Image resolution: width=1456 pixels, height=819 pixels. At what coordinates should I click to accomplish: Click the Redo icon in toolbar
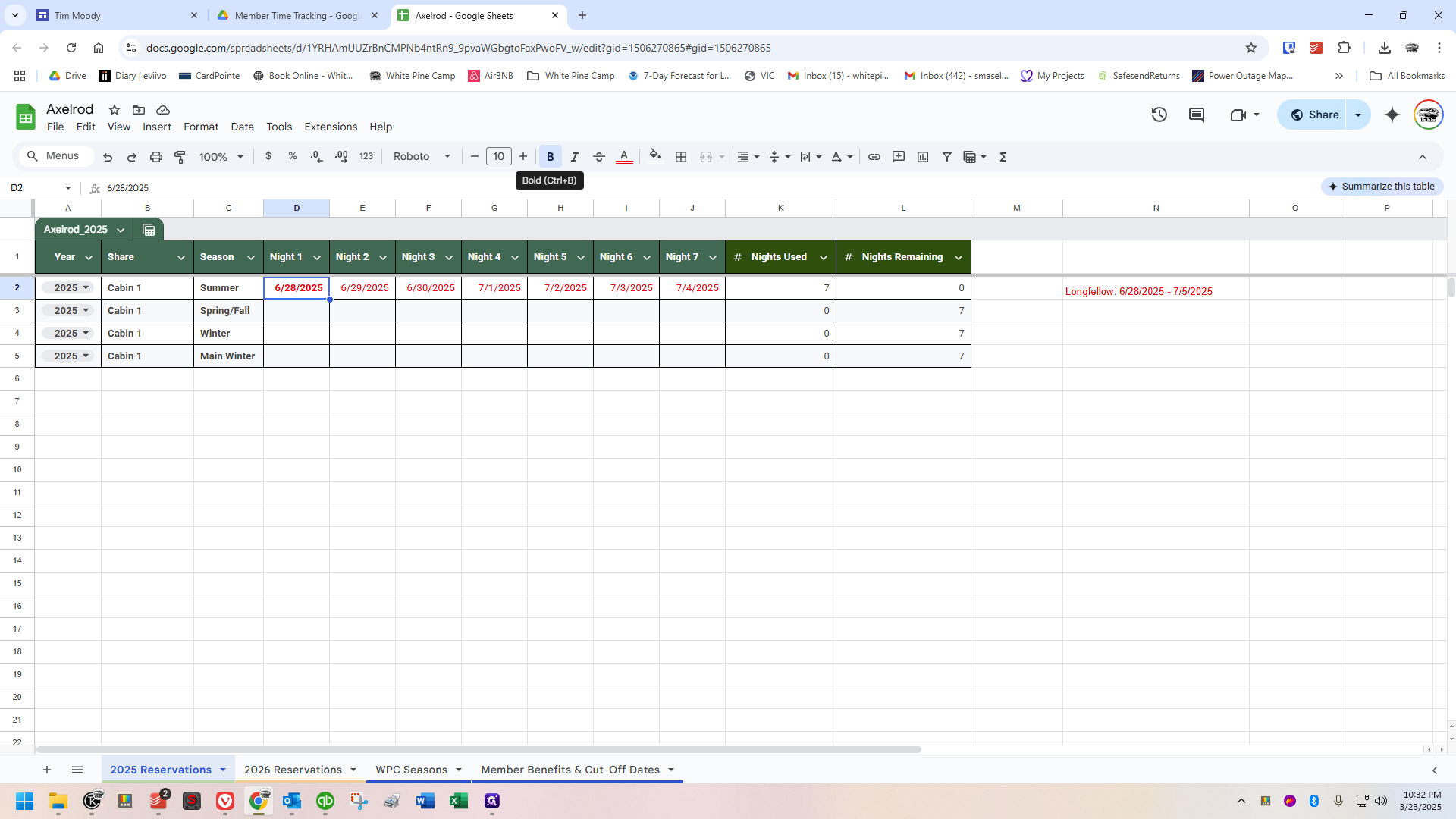pyautogui.click(x=132, y=157)
